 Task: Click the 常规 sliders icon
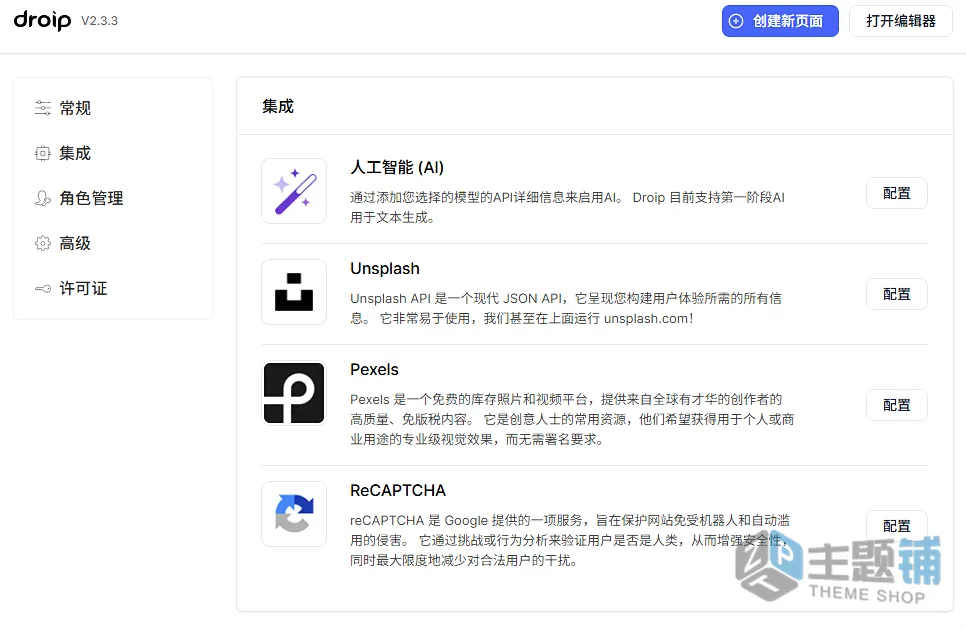pos(43,108)
